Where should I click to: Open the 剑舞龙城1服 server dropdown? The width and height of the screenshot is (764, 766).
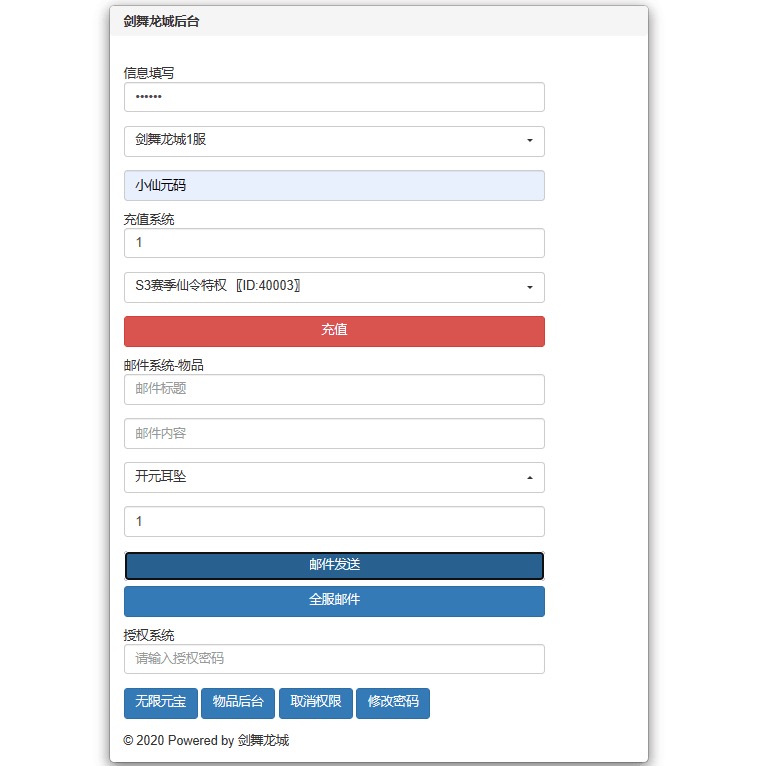click(334, 141)
